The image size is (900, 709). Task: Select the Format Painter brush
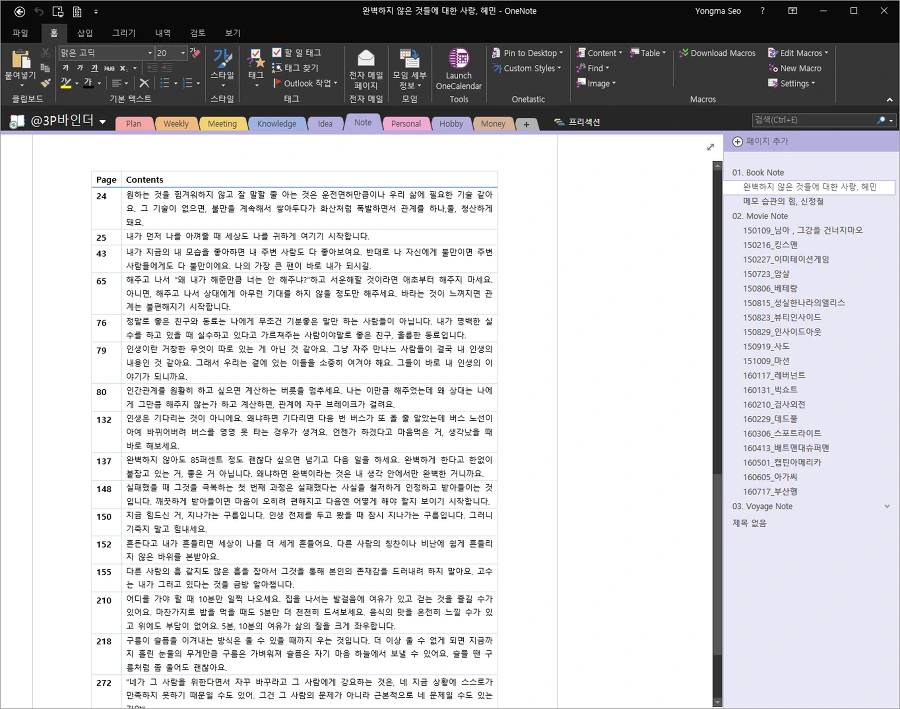click(45, 83)
